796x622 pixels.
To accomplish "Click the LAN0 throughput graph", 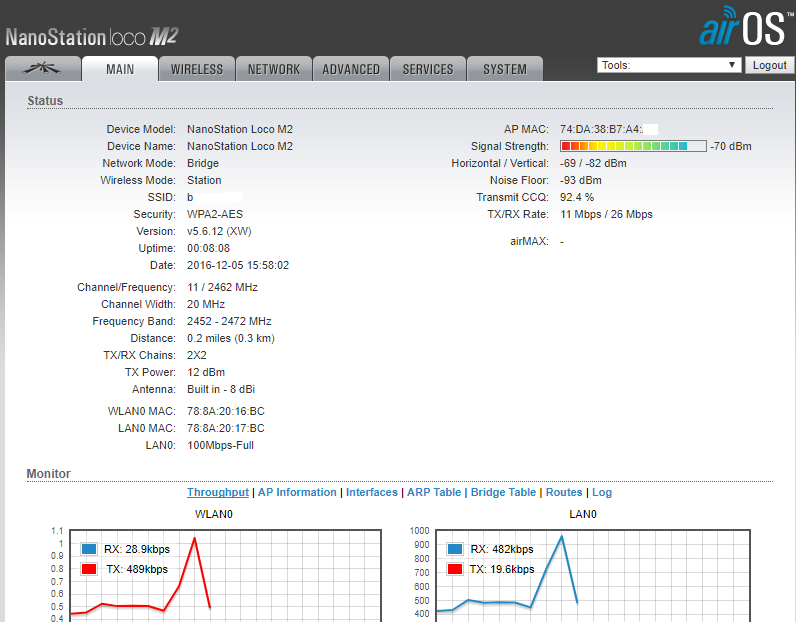I will [x=593, y=576].
